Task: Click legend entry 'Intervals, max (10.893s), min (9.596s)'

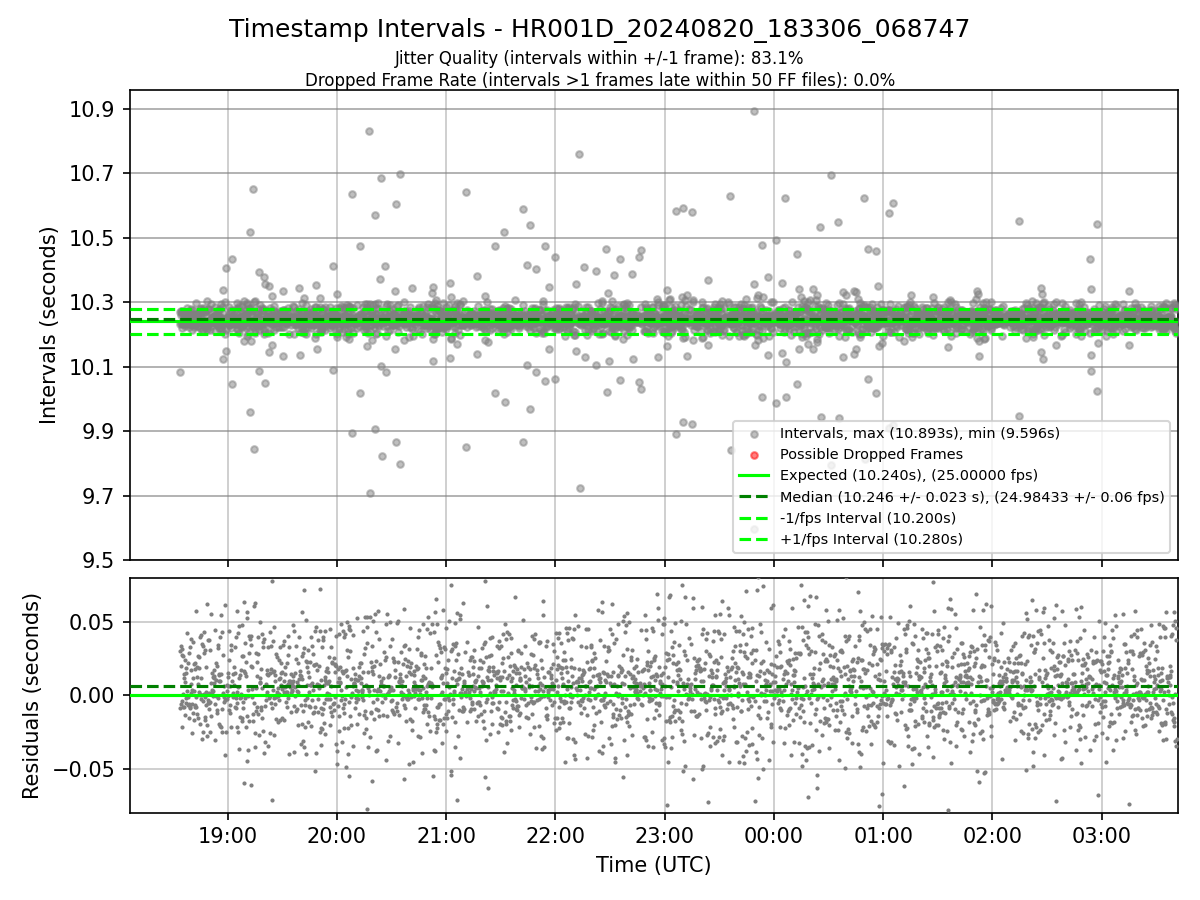Action: 919,433
